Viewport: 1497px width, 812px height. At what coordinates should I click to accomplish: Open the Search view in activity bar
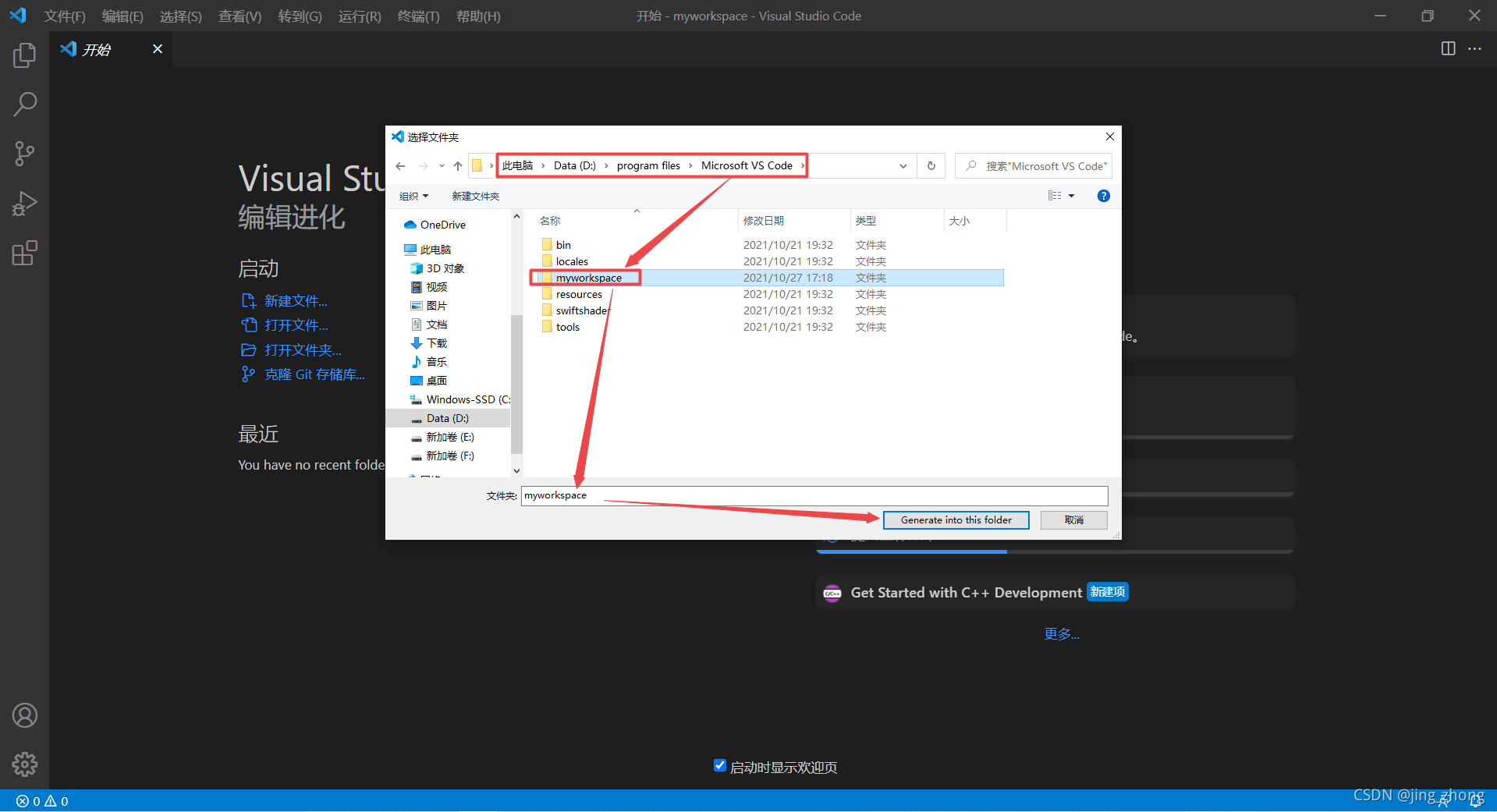(x=24, y=104)
